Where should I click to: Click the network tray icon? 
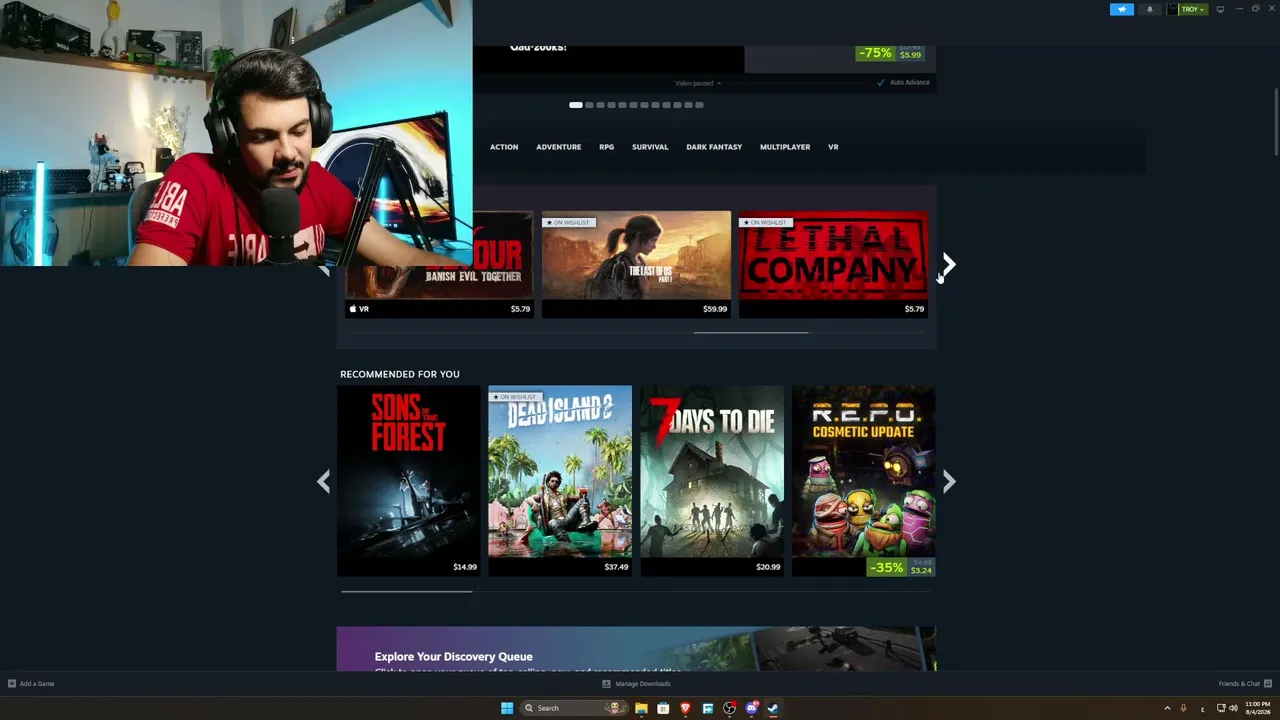pyautogui.click(x=1220, y=708)
